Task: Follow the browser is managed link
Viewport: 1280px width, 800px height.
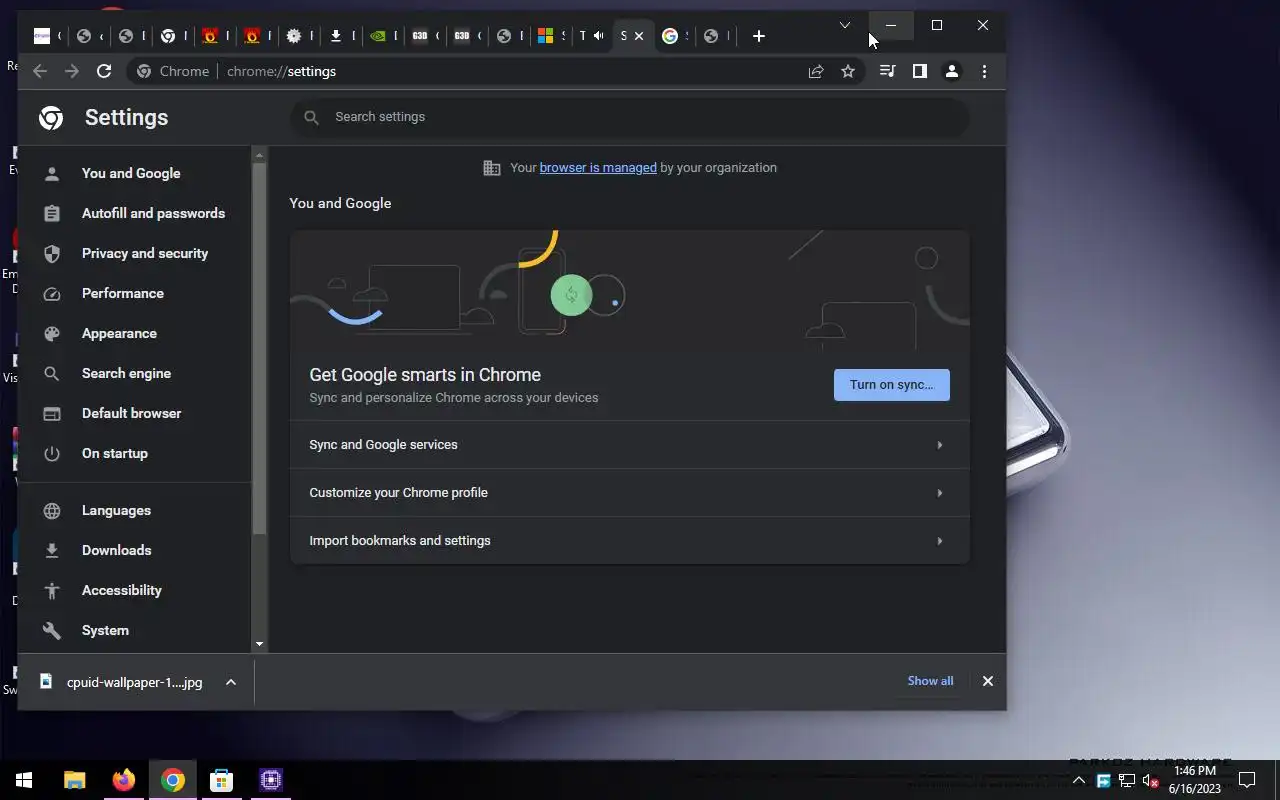Action: pos(598,168)
